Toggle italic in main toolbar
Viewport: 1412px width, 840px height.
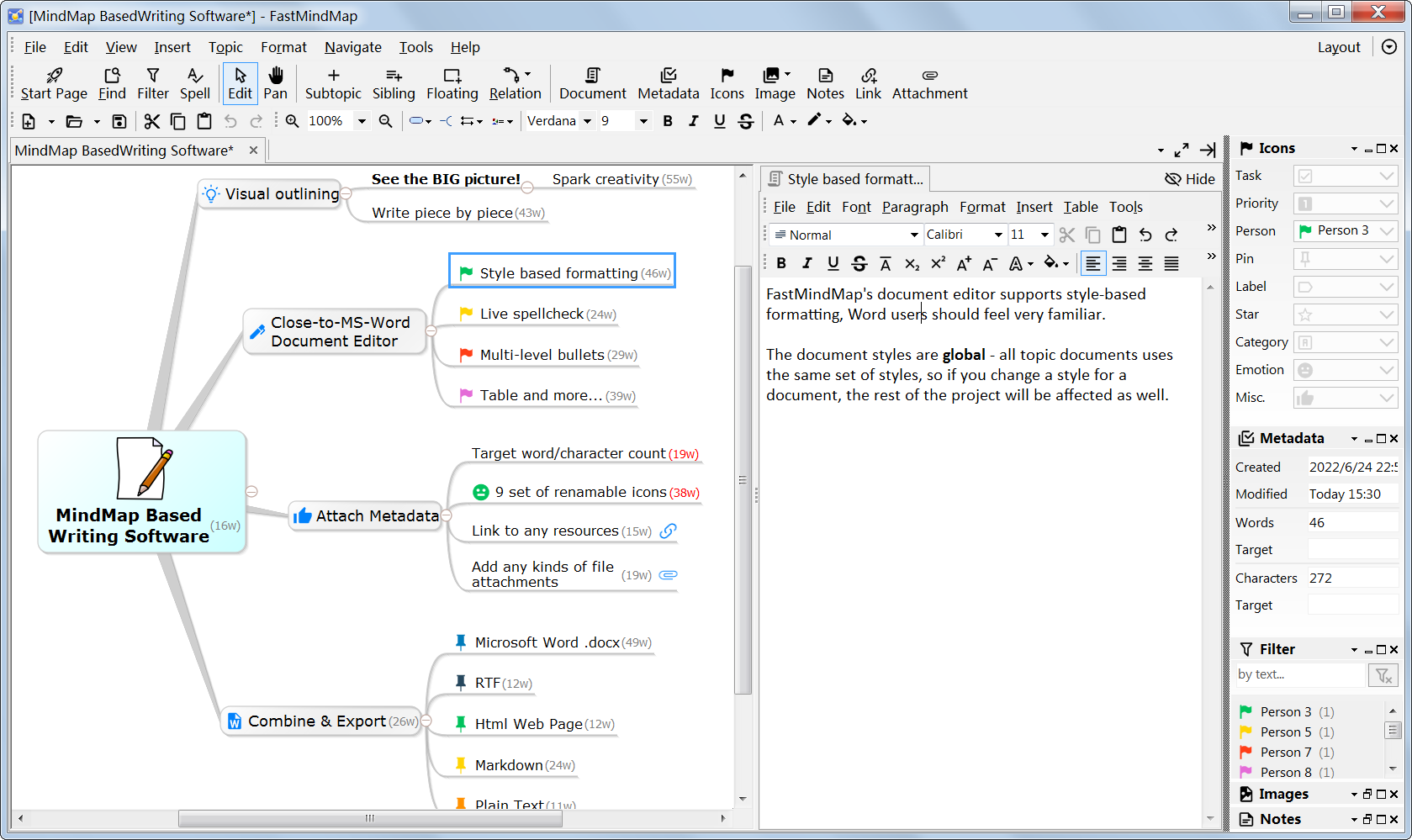tap(694, 121)
